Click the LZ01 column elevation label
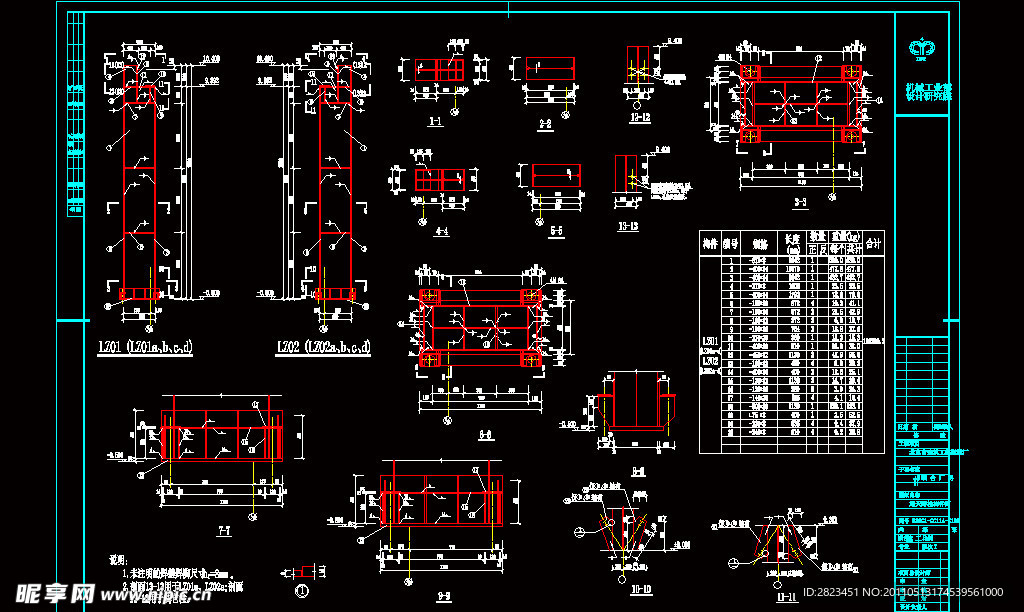This screenshot has height=612, width=1024. tap(146, 348)
